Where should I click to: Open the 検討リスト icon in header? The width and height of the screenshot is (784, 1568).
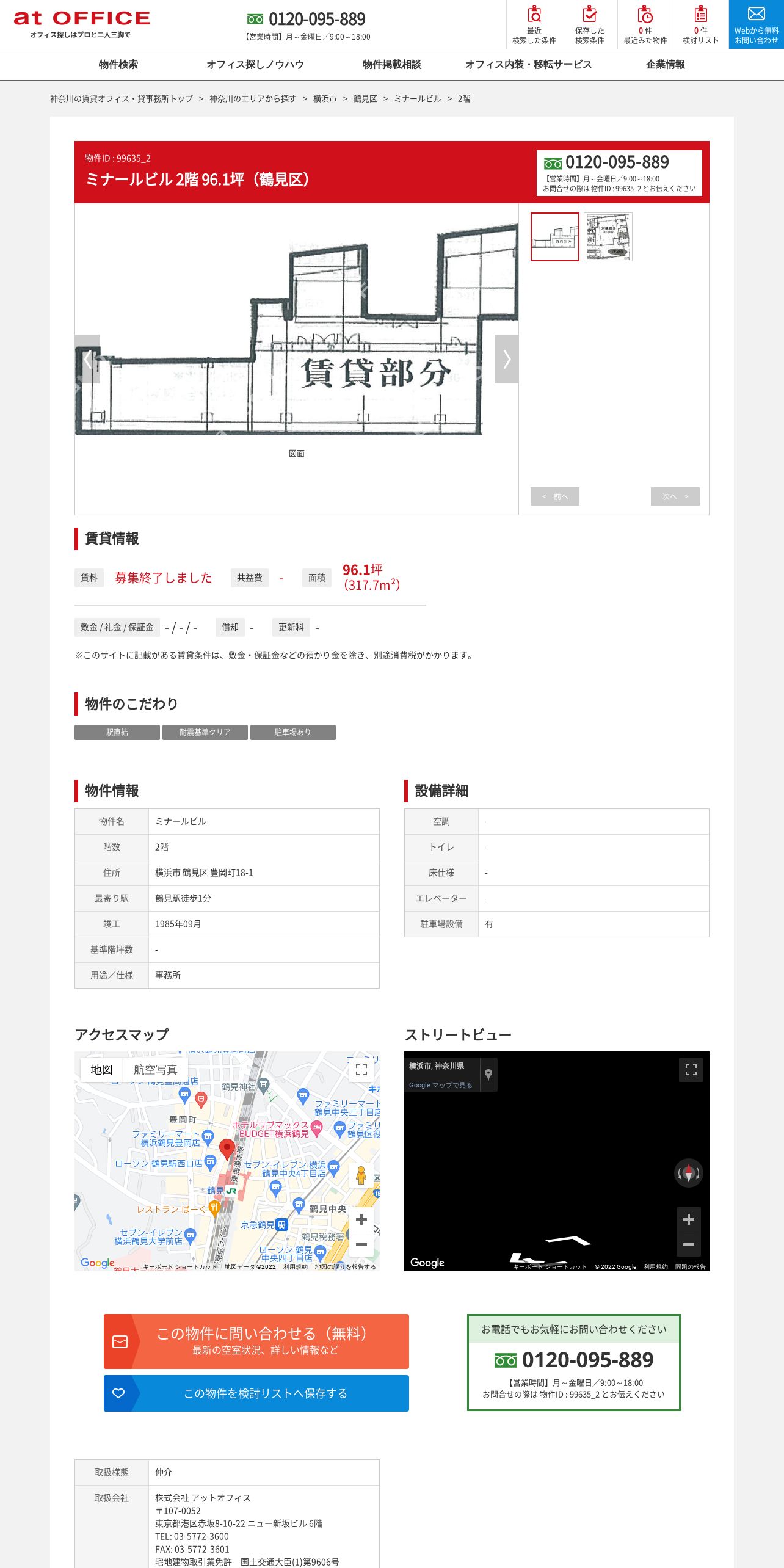[700, 24]
